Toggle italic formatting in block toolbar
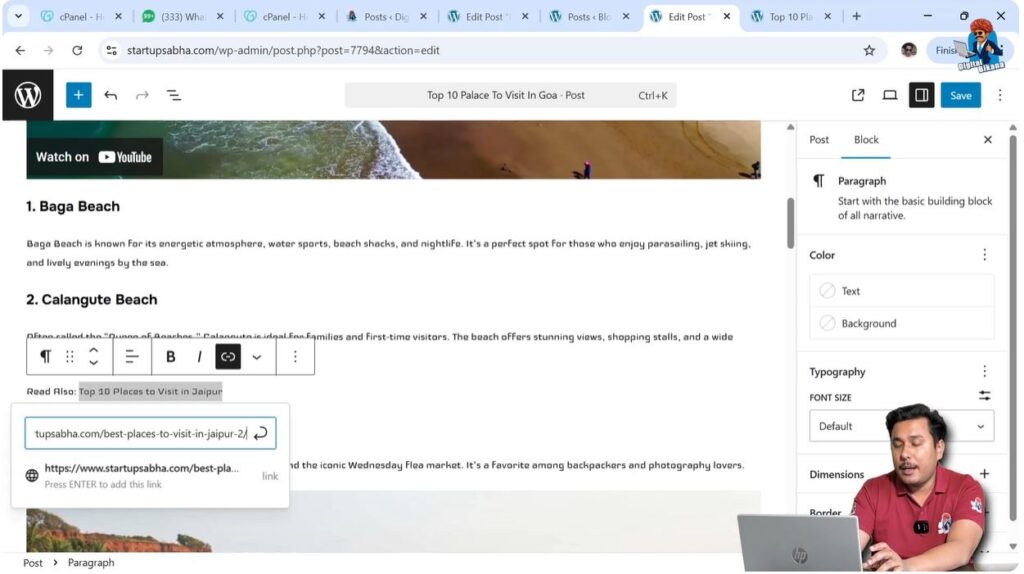The image size is (1024, 574). coord(199,357)
